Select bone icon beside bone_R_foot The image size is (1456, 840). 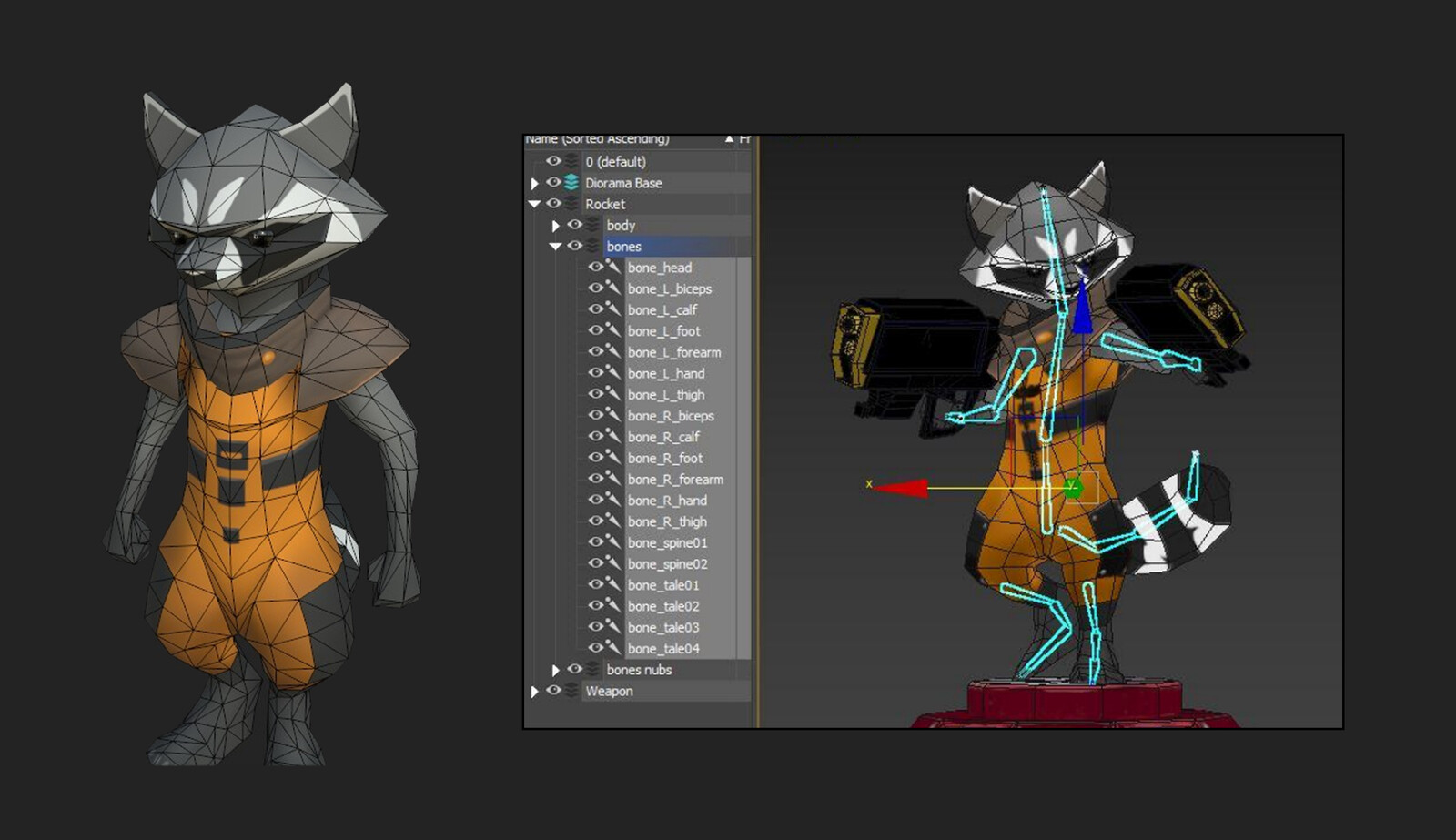613,458
